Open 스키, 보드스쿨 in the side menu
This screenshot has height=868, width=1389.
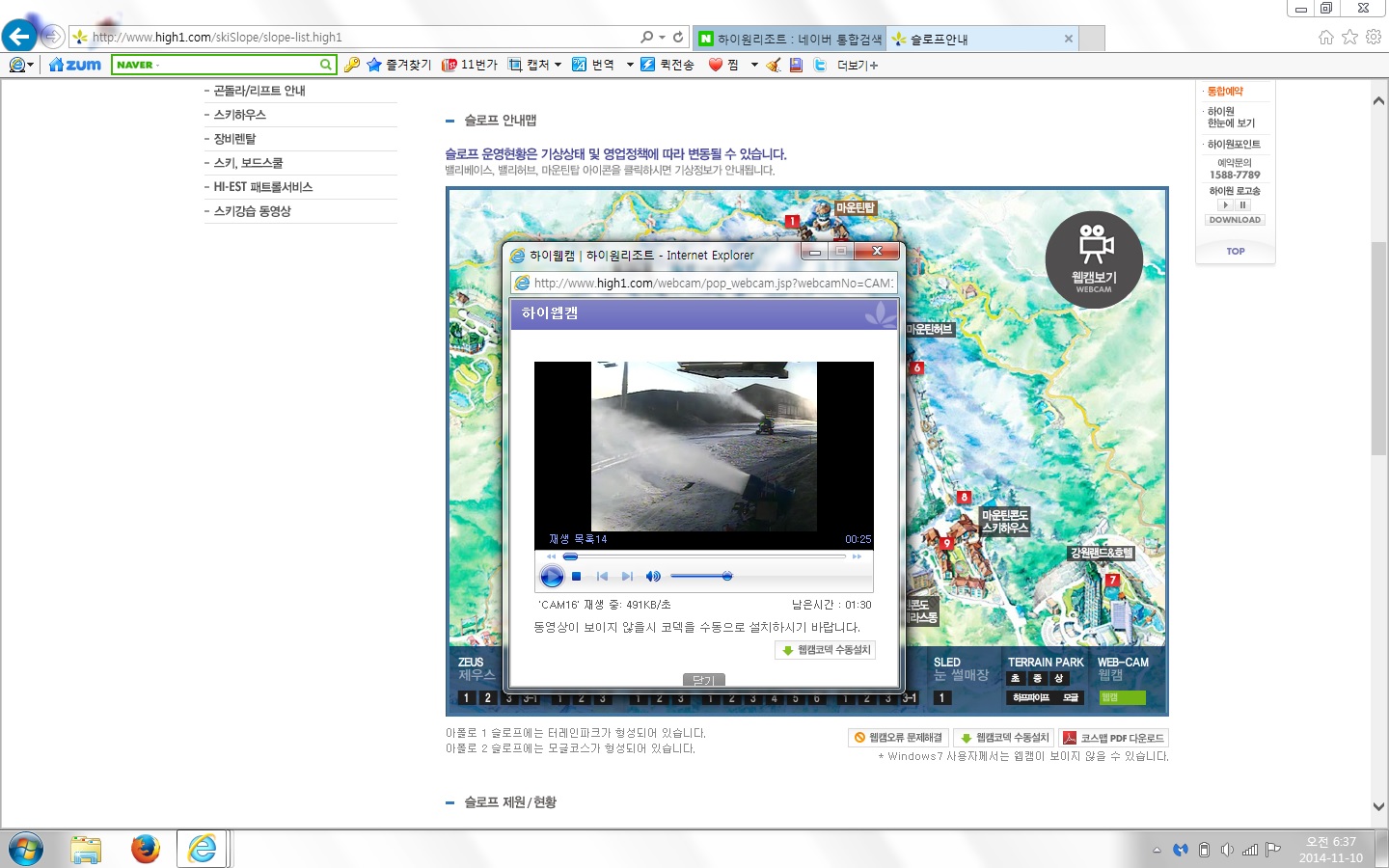click(x=248, y=163)
